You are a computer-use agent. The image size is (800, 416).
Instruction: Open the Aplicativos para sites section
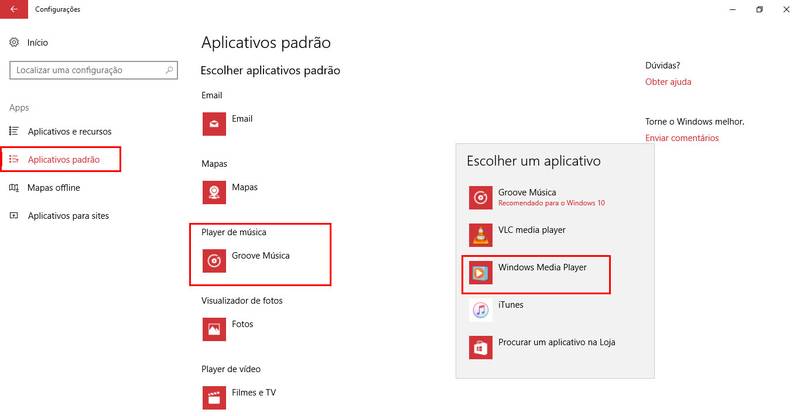(68, 215)
